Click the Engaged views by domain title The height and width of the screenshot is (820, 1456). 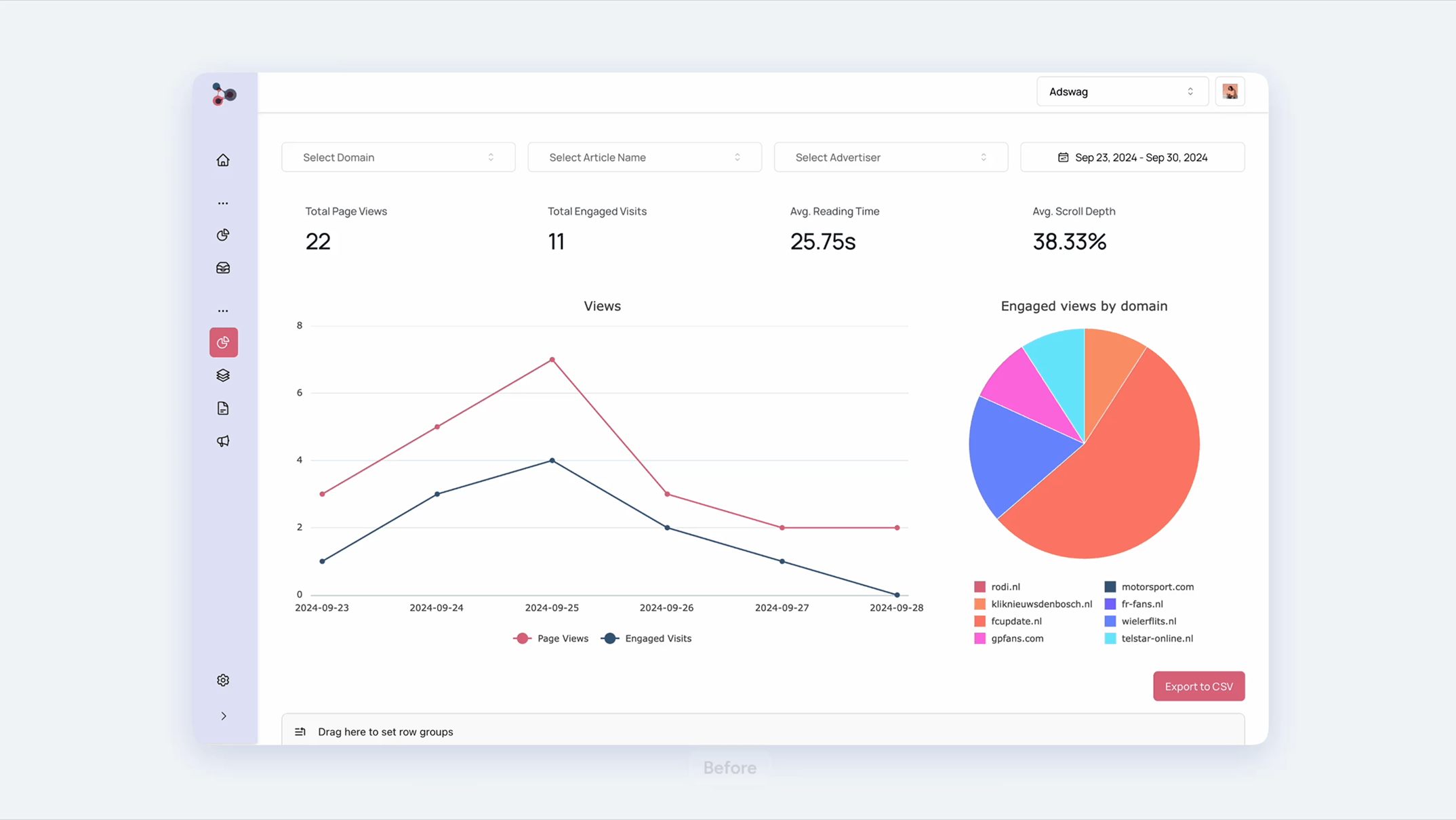point(1084,306)
